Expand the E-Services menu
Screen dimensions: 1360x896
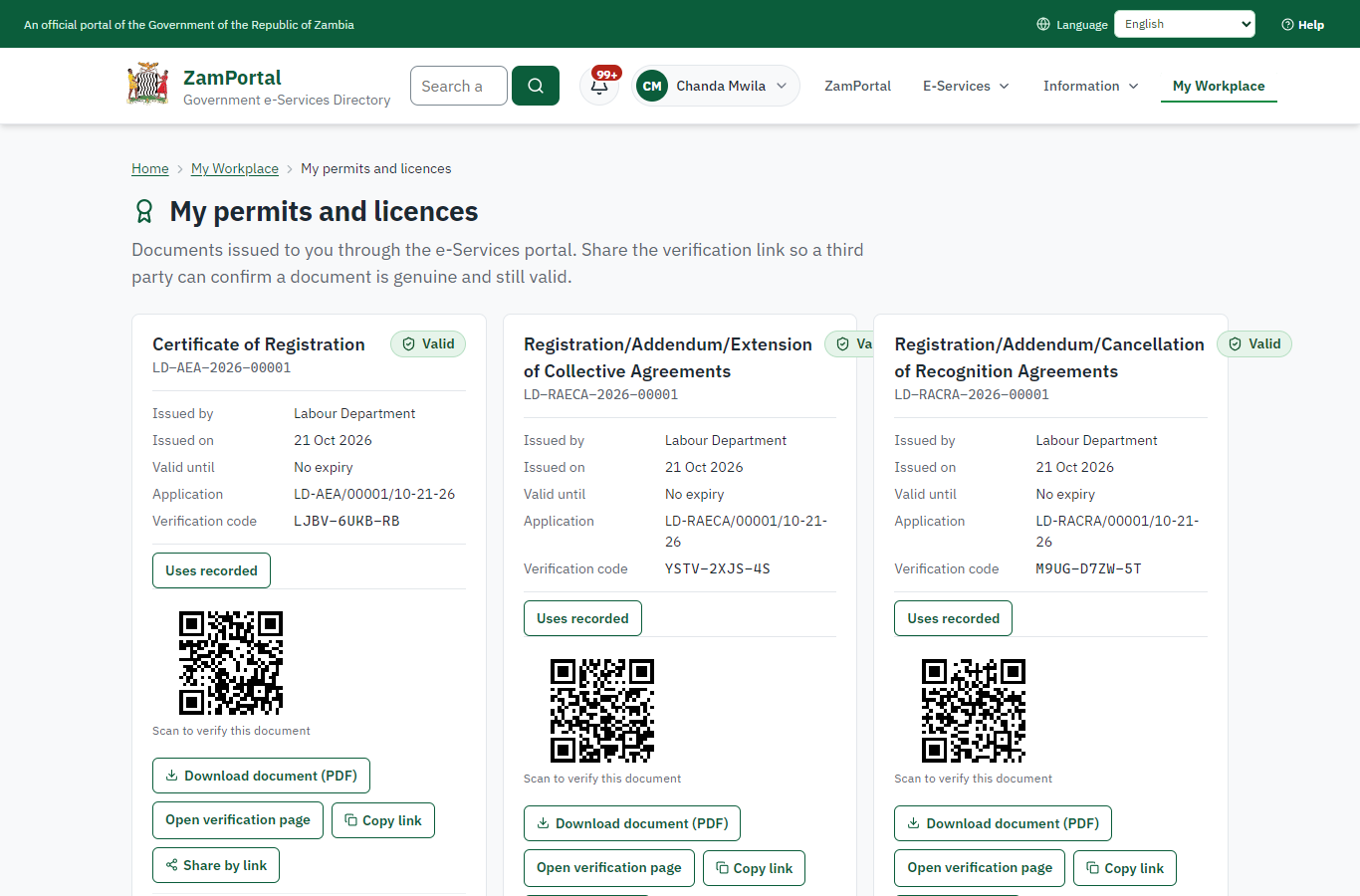(966, 86)
